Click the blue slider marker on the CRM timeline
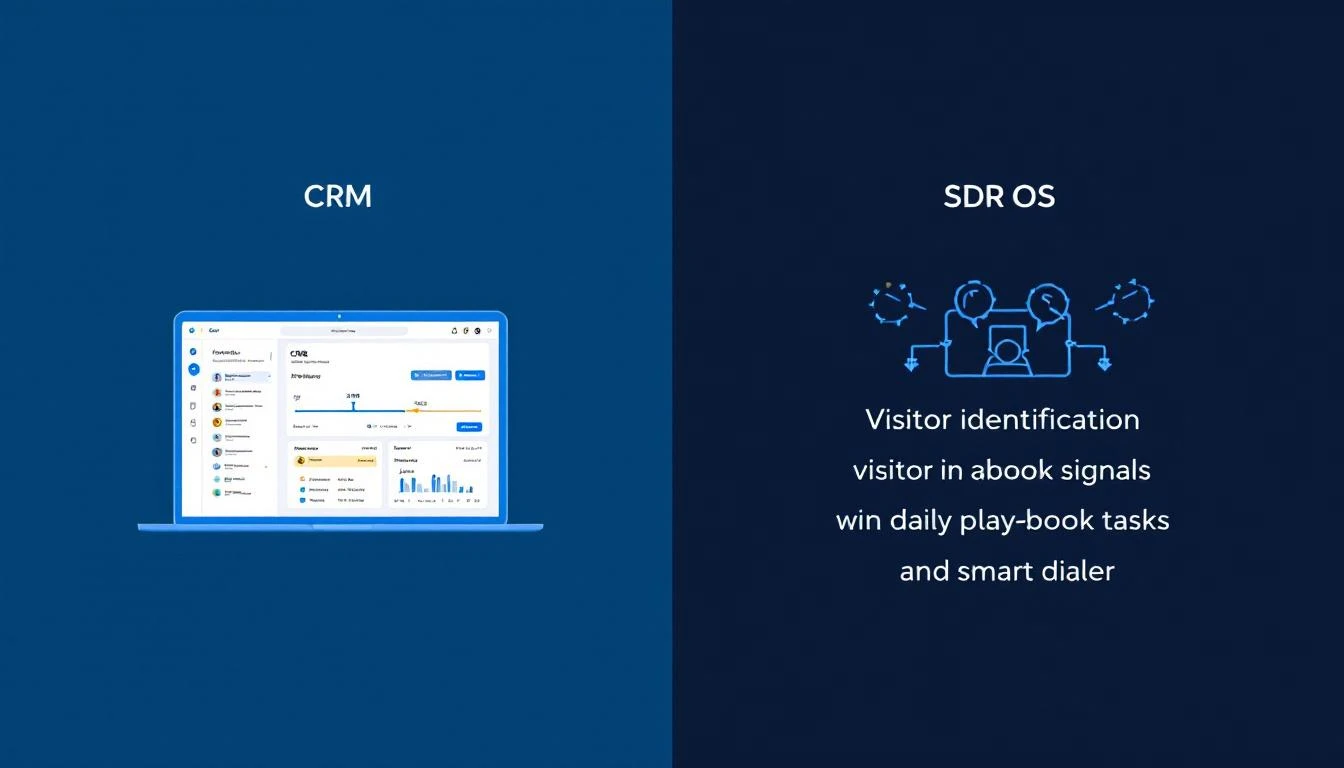The width and height of the screenshot is (1344, 768). pos(352,405)
